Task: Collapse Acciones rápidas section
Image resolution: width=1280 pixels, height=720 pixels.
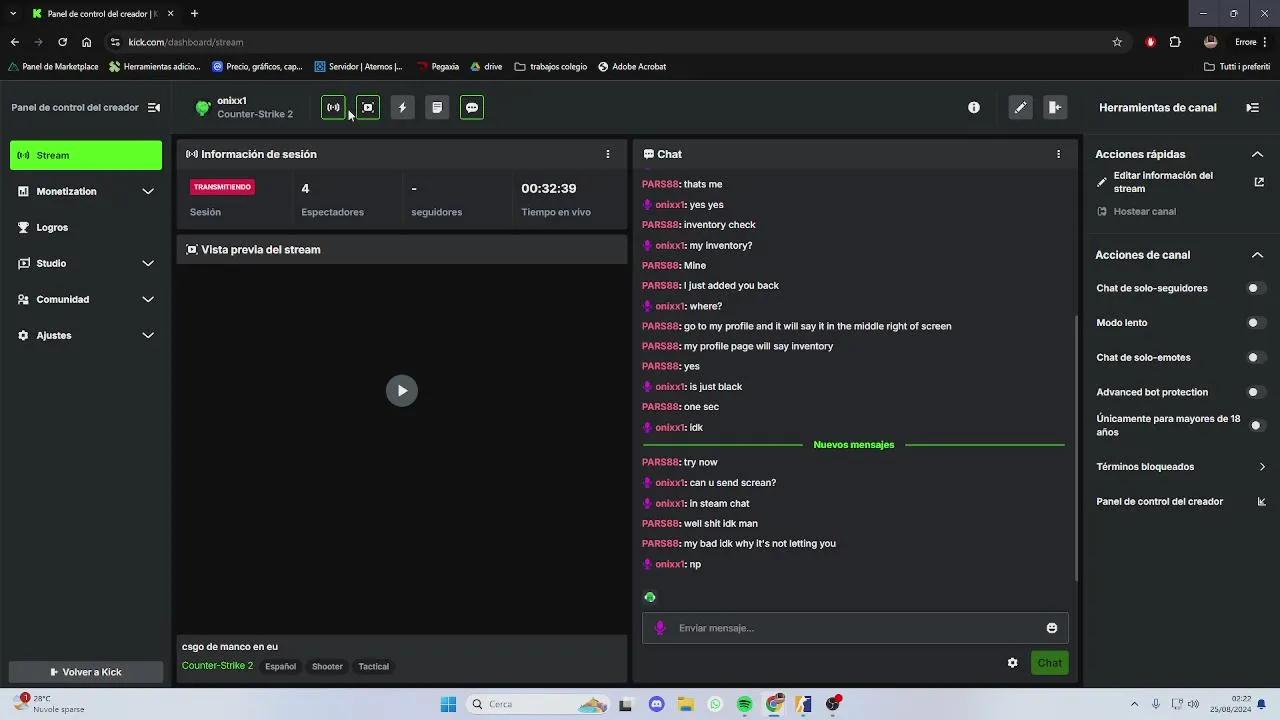Action: (1257, 154)
